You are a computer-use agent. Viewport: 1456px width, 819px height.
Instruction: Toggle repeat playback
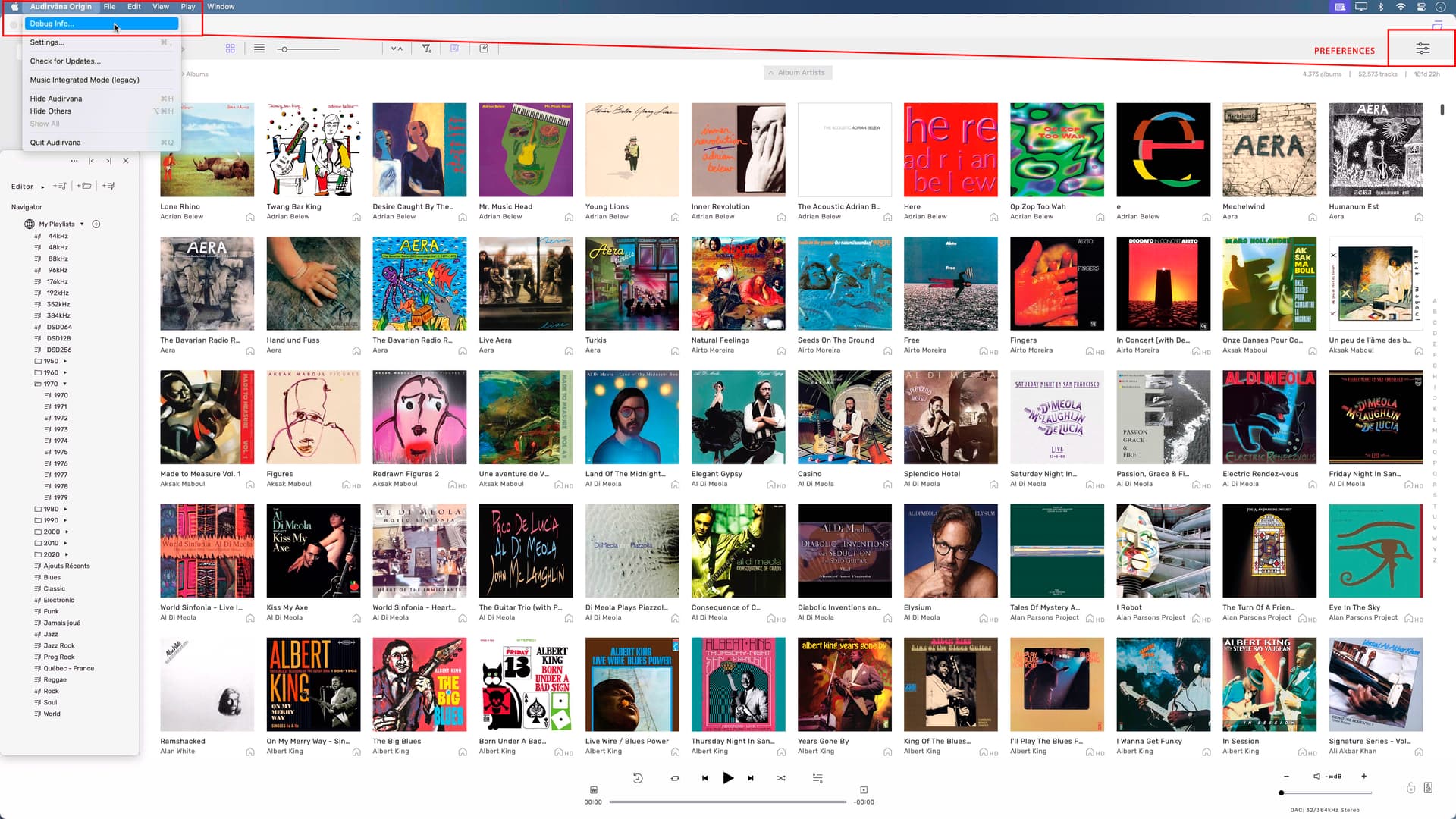click(x=675, y=778)
